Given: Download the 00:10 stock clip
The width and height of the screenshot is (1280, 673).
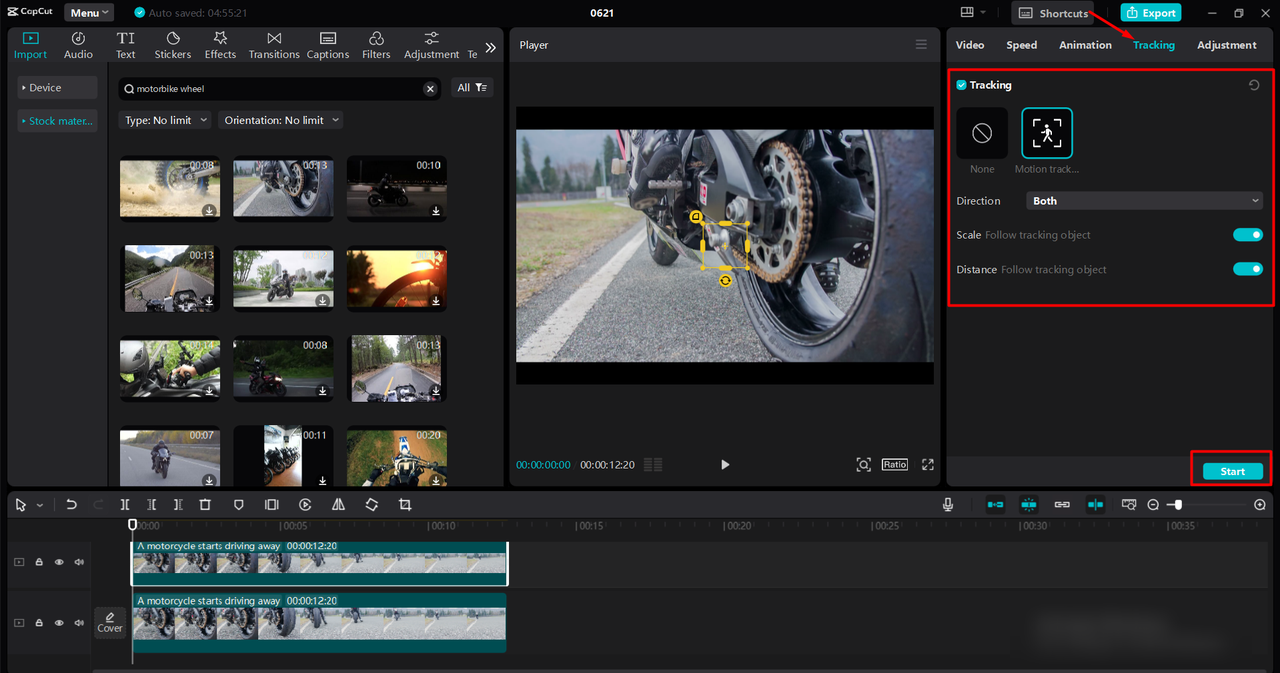Looking at the screenshot, I should pos(436,211).
